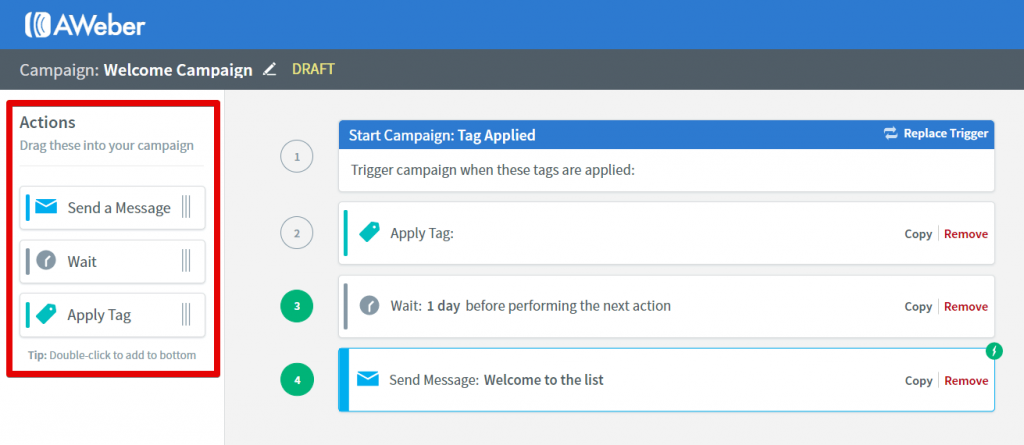Select the envelope icon in Send a Message action
Viewport: 1024px width, 445px height.
(46, 207)
